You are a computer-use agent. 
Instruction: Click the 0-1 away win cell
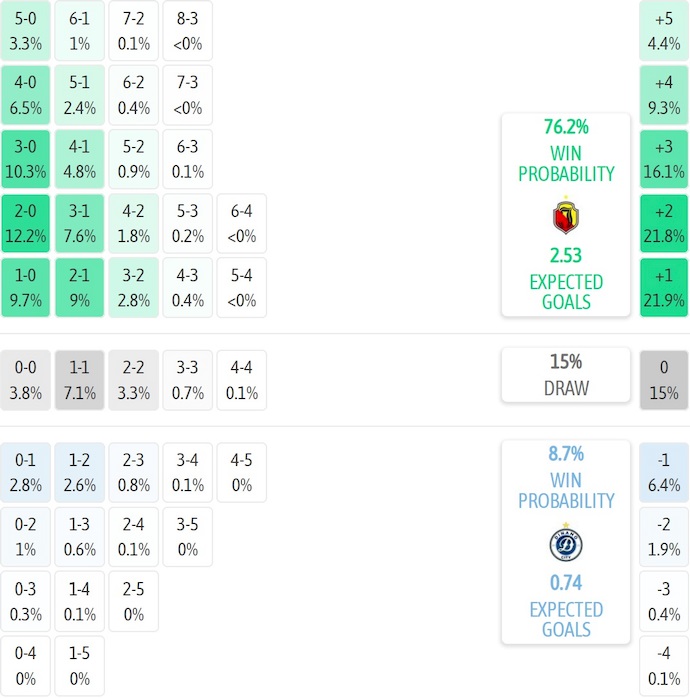tap(26, 473)
